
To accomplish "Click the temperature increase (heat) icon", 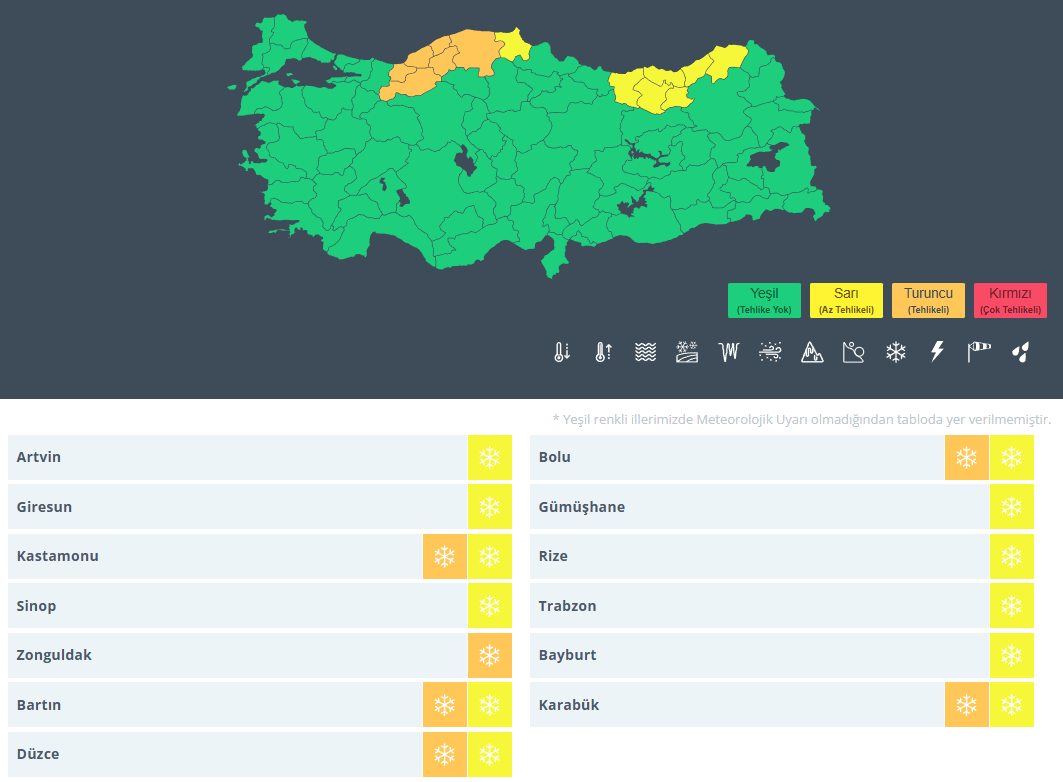I will coord(603,352).
